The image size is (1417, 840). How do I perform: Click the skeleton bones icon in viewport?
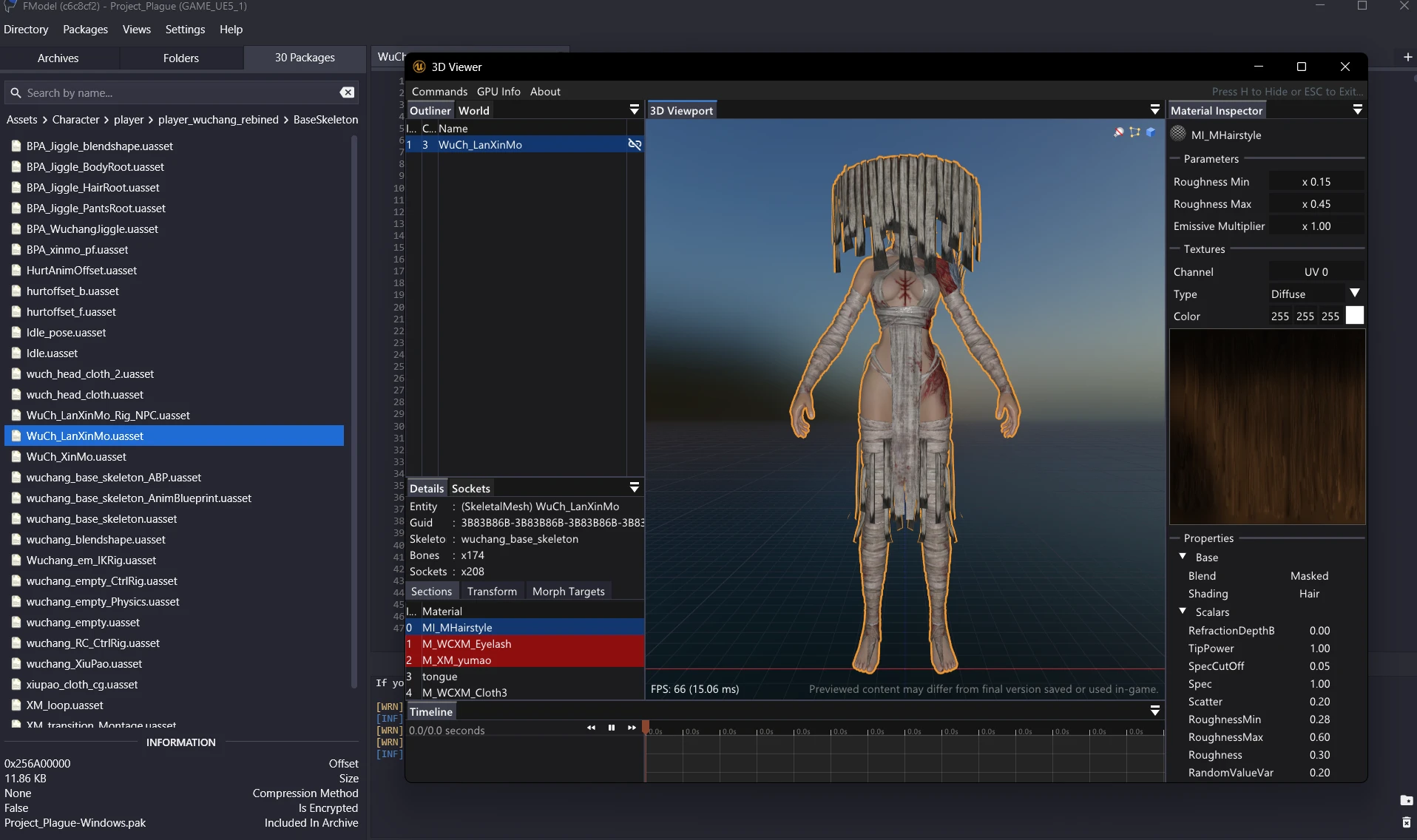[1134, 132]
